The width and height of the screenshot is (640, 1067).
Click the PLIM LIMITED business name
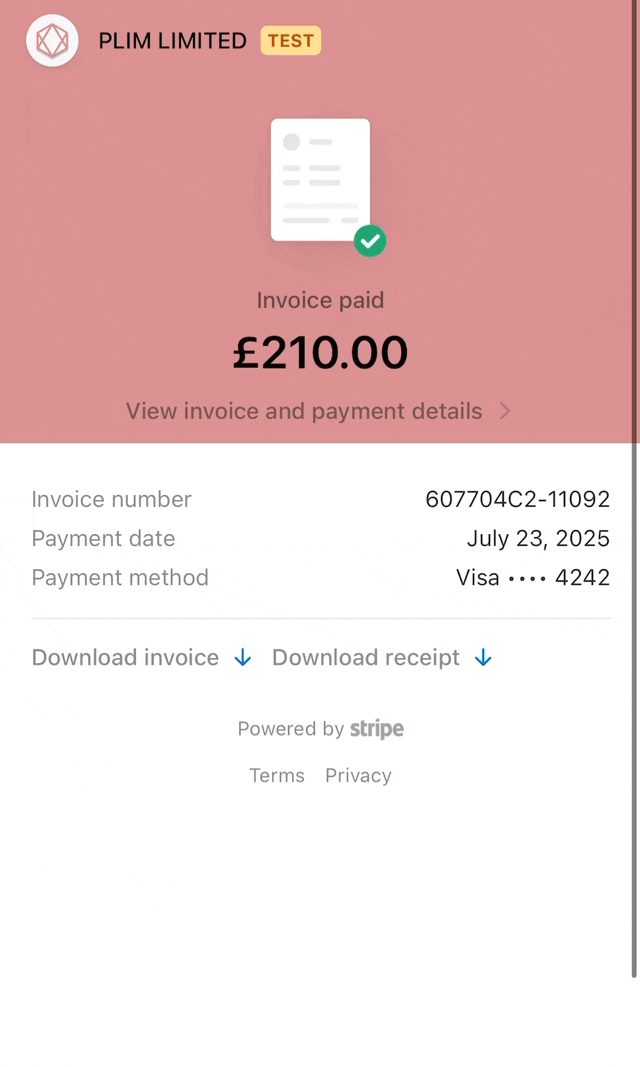coord(173,41)
